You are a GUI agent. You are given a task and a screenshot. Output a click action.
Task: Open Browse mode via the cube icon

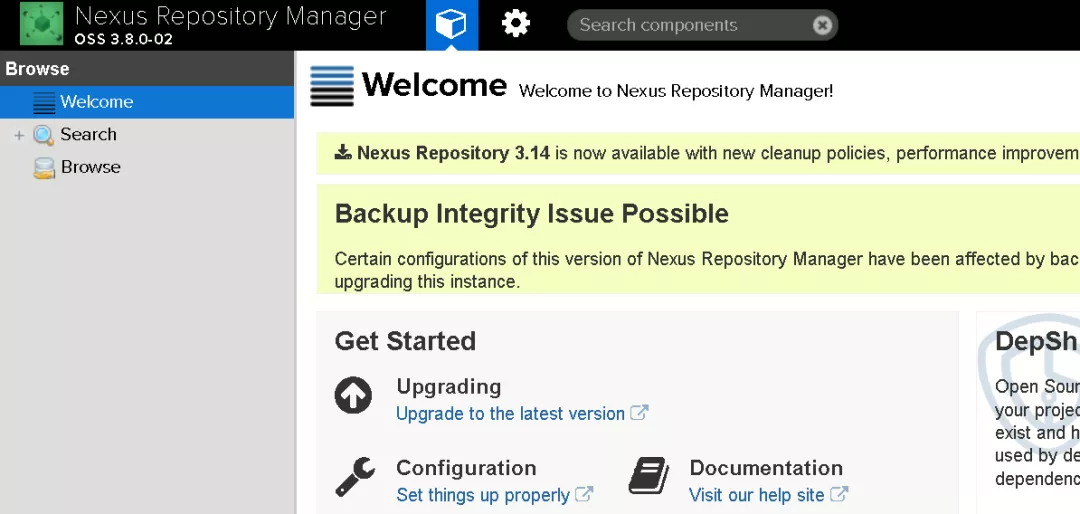pos(452,24)
